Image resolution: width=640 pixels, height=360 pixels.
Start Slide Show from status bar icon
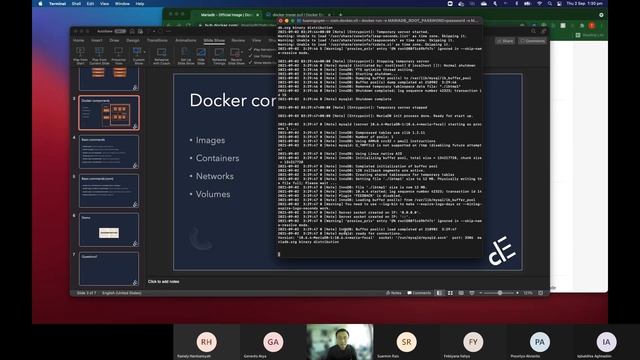(x=472, y=293)
